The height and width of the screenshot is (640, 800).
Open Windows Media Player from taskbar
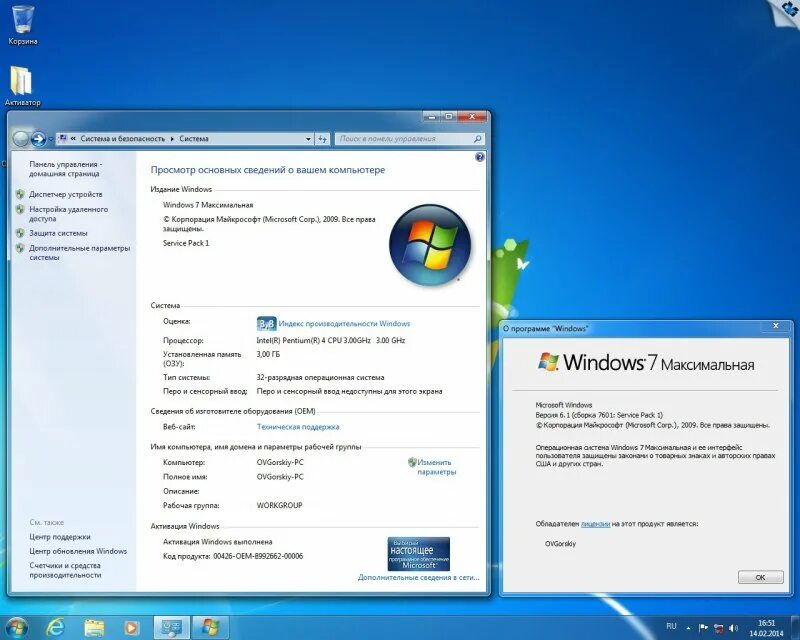tap(132, 627)
